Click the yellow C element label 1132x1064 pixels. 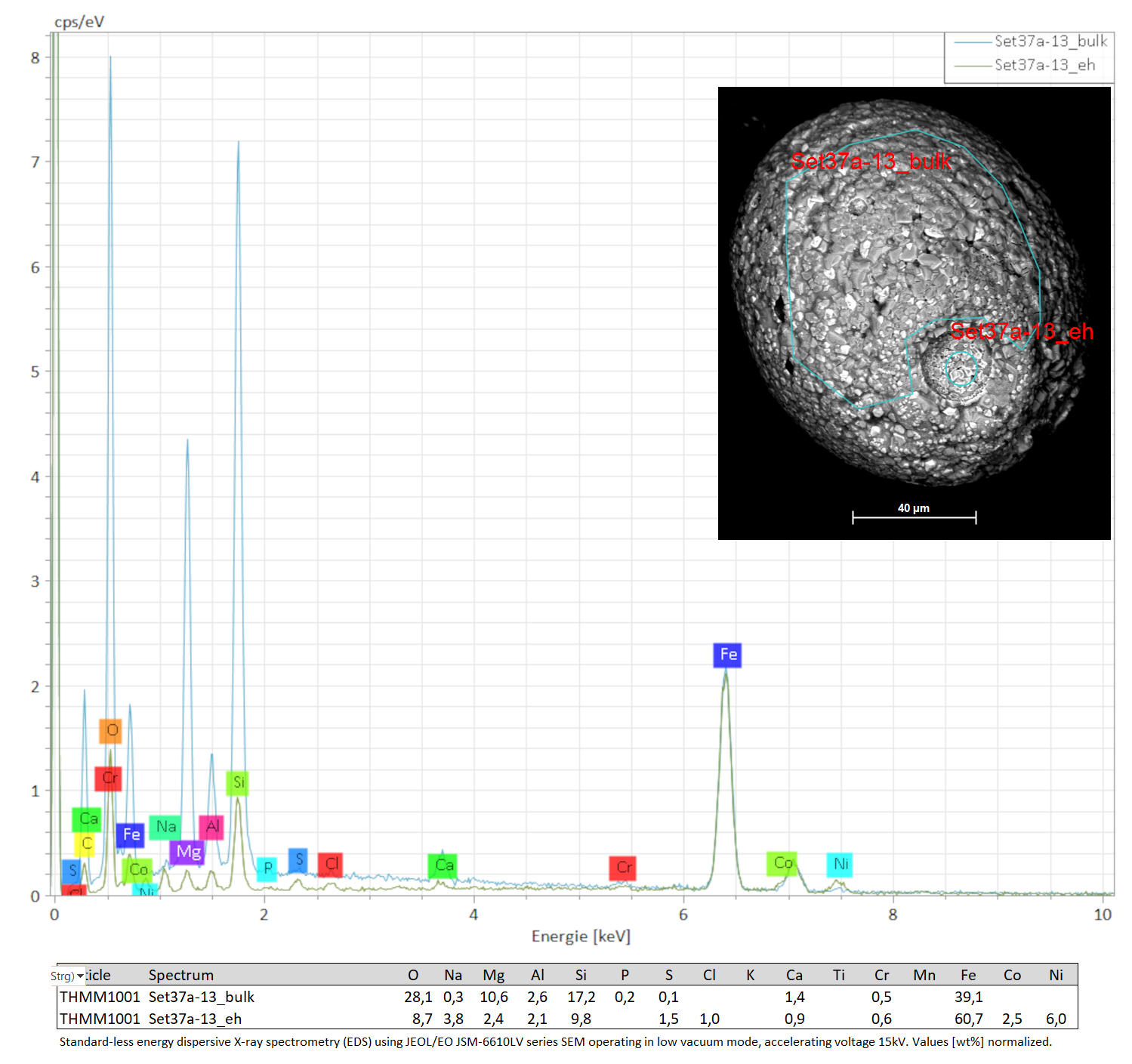pos(85,844)
